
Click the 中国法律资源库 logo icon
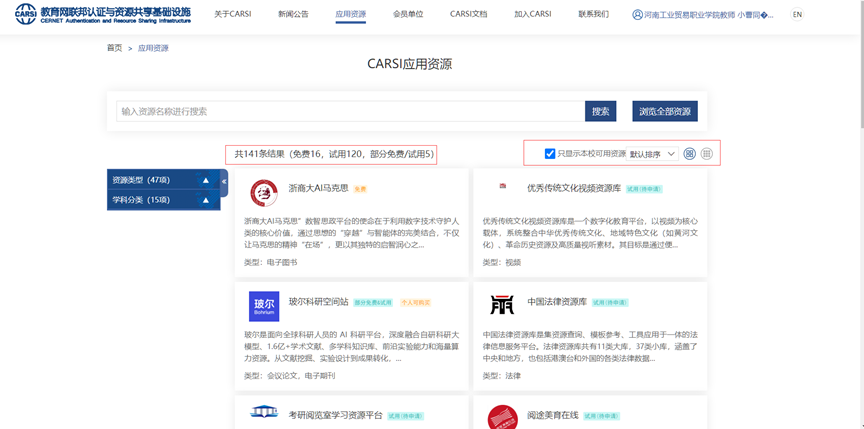[502, 304]
